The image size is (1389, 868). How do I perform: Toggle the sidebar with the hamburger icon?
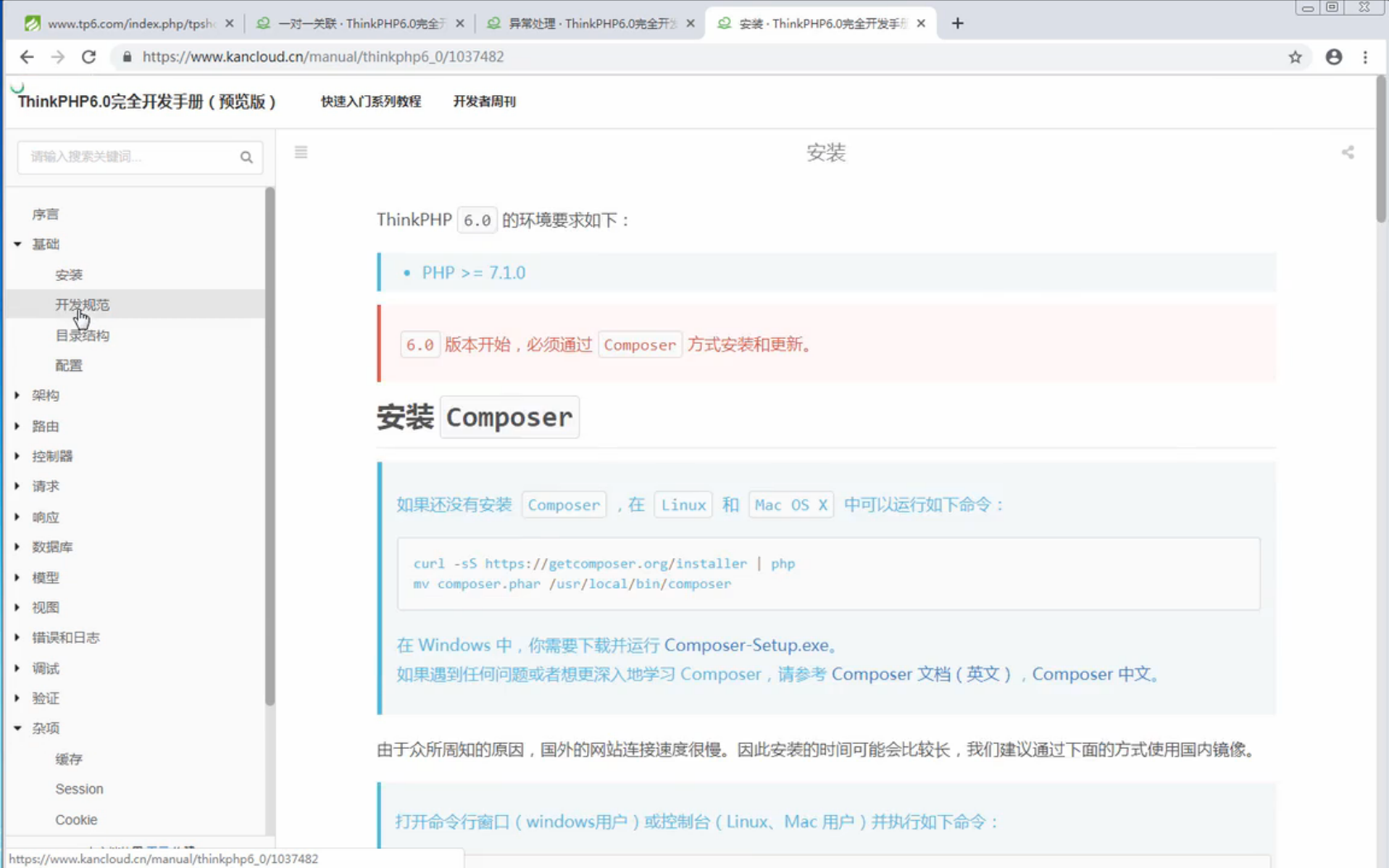301,152
